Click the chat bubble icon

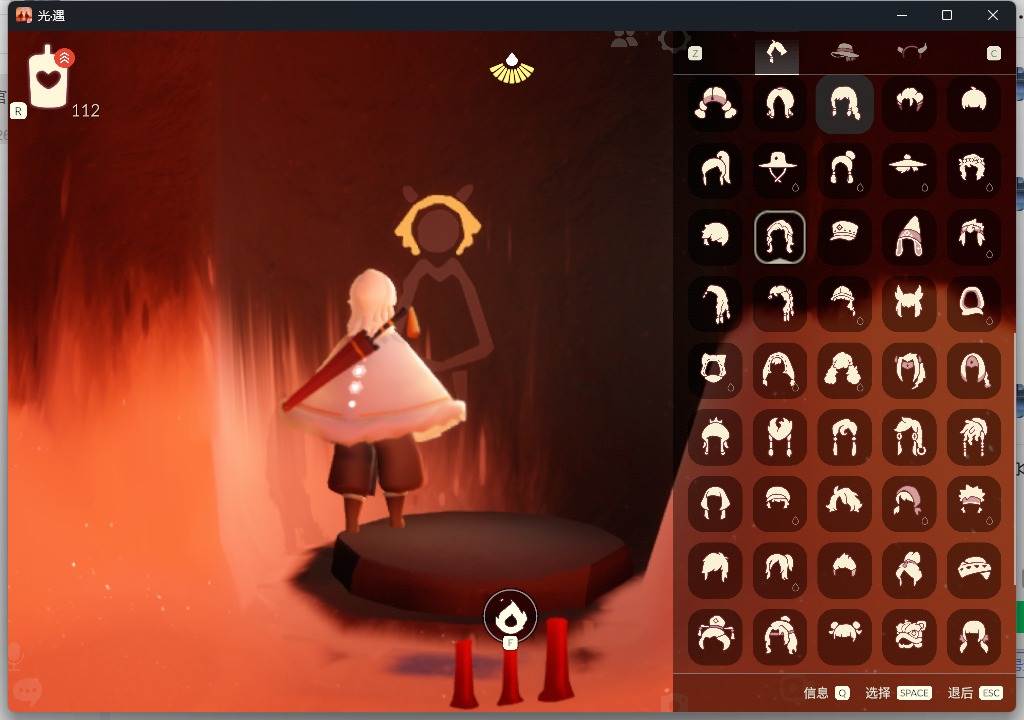[x=27, y=690]
